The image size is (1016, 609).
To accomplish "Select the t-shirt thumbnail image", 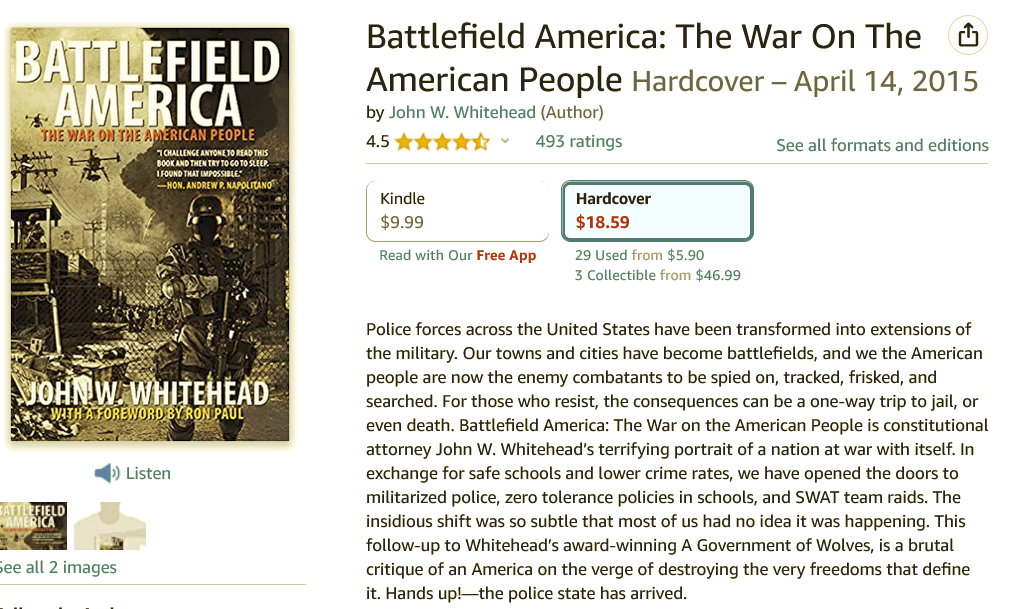I will pyautogui.click(x=109, y=525).
